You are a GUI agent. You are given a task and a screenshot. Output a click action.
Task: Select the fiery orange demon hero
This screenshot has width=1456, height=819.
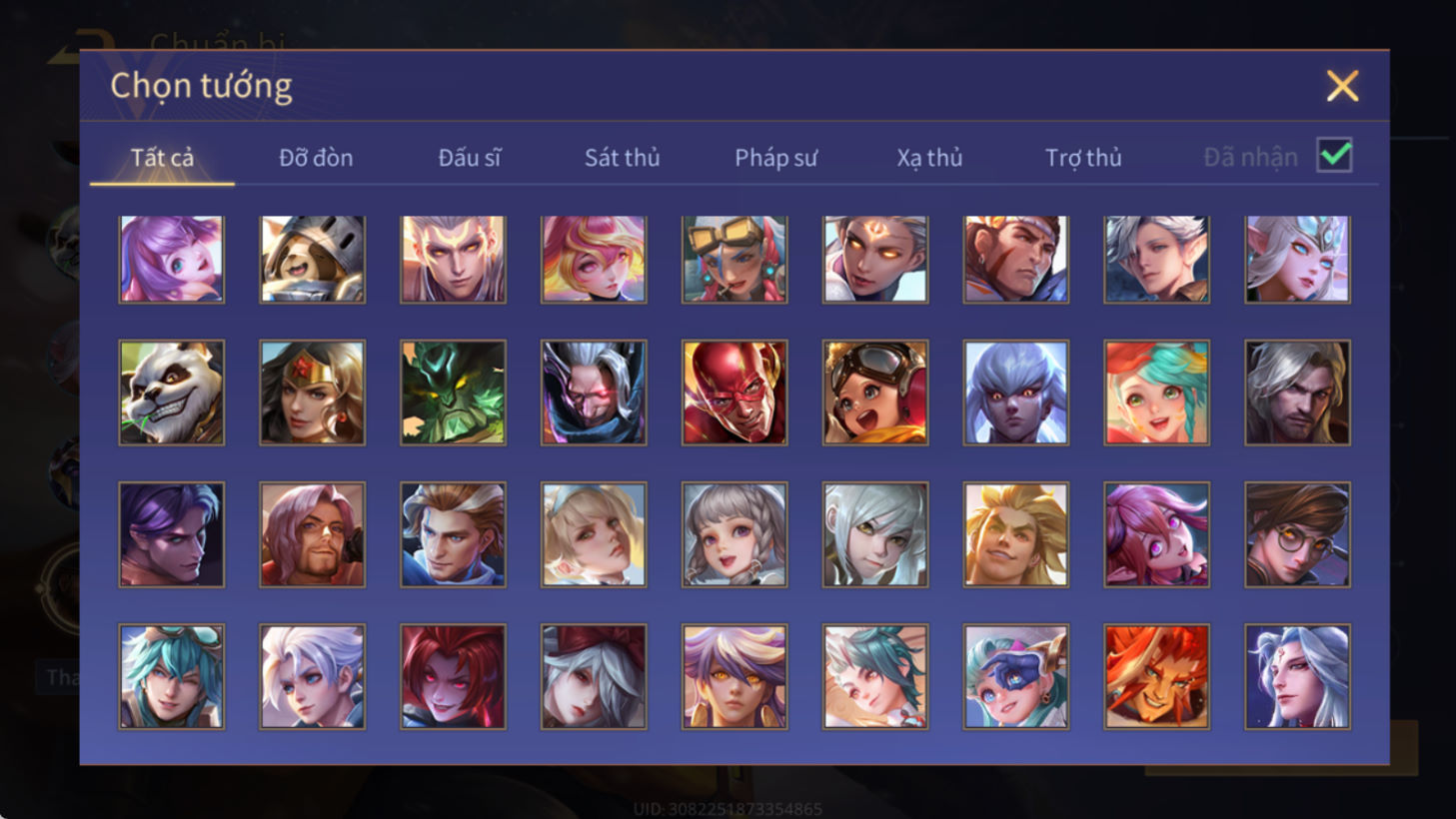click(1156, 677)
